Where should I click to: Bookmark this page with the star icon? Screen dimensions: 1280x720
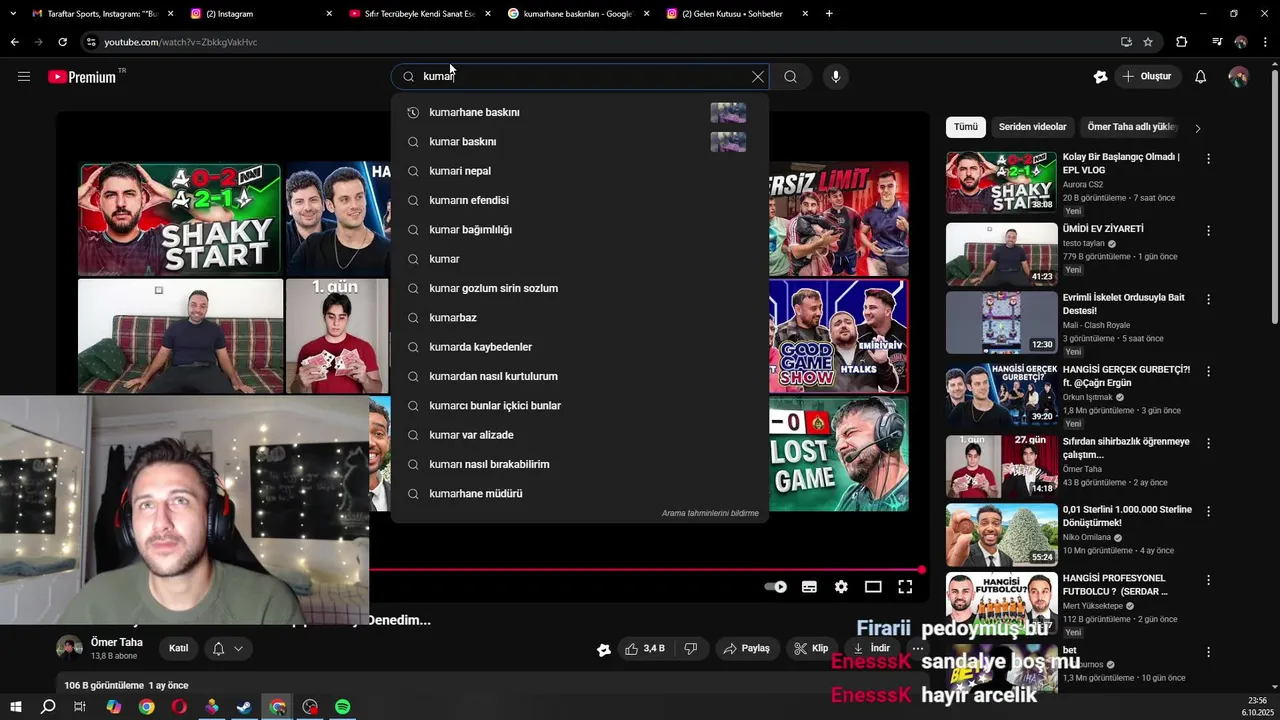pos(1148,42)
